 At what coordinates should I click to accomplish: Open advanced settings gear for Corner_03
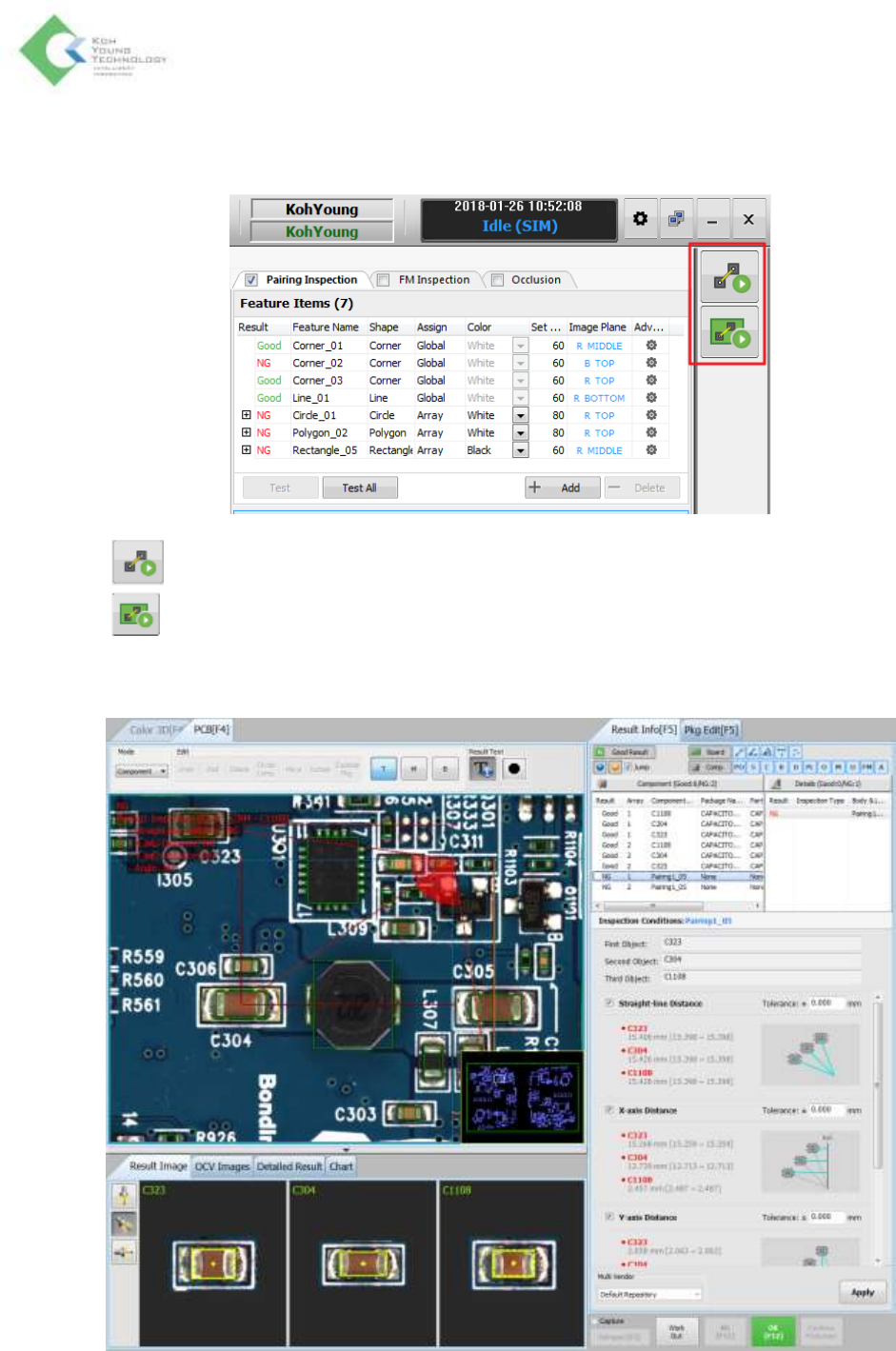[651, 380]
